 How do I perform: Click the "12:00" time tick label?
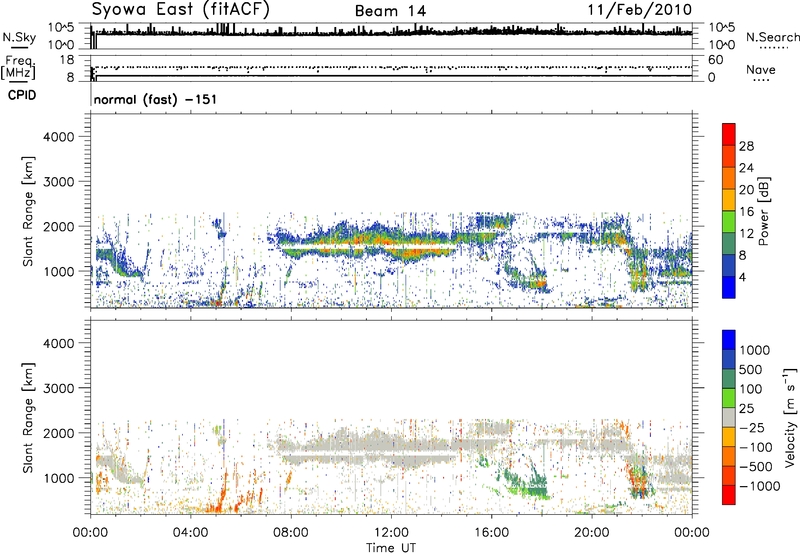point(391,533)
